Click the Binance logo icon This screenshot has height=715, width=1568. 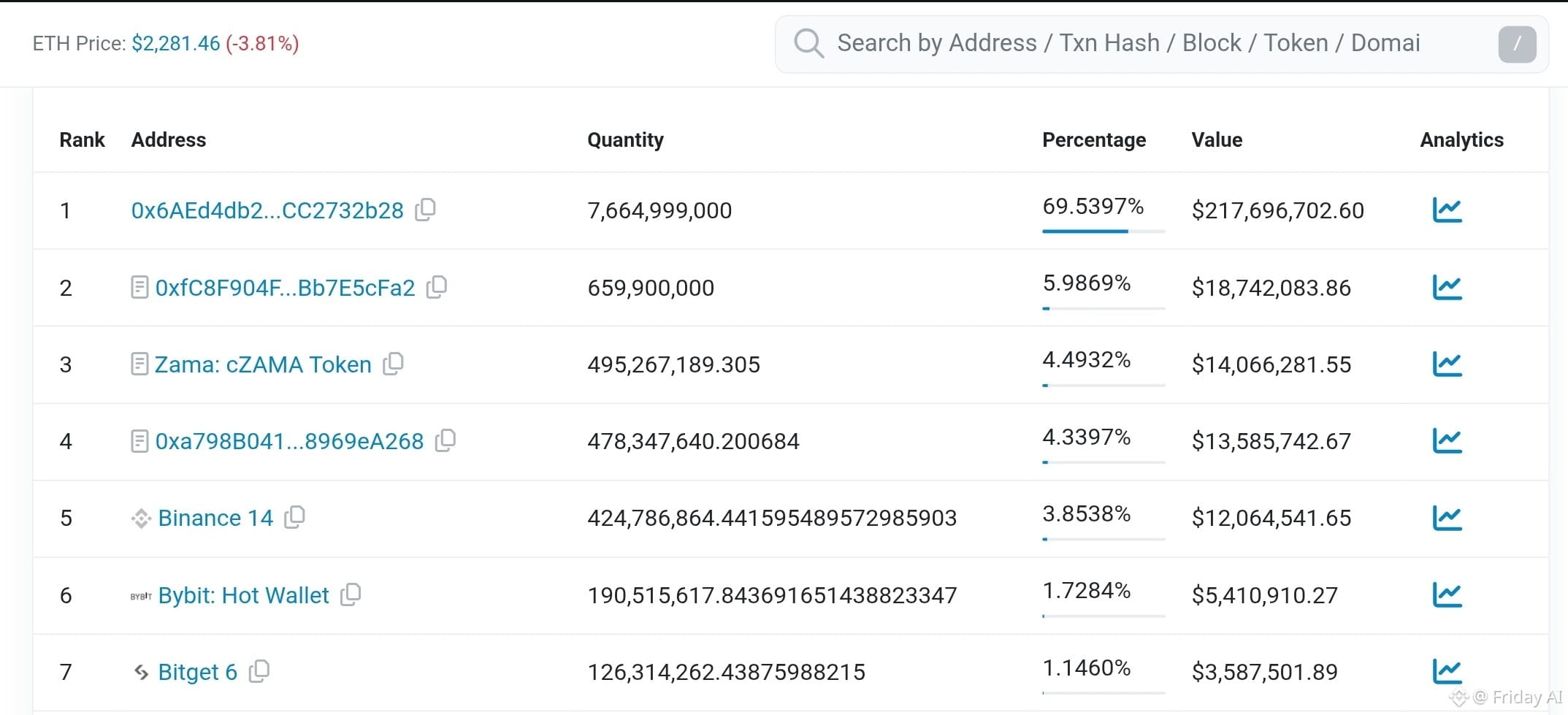tap(141, 518)
